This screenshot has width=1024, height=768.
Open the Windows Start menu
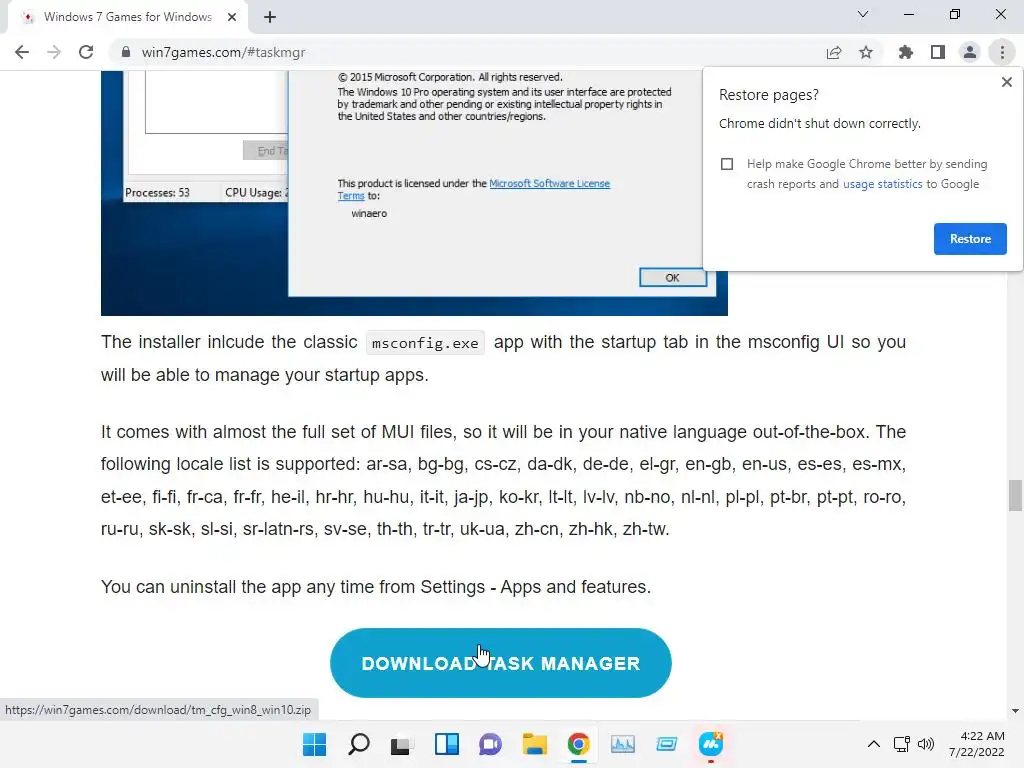coord(314,744)
